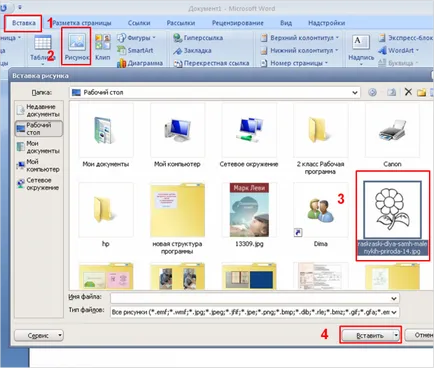Select the hp folder
The image size is (434, 368).
(x=105, y=215)
